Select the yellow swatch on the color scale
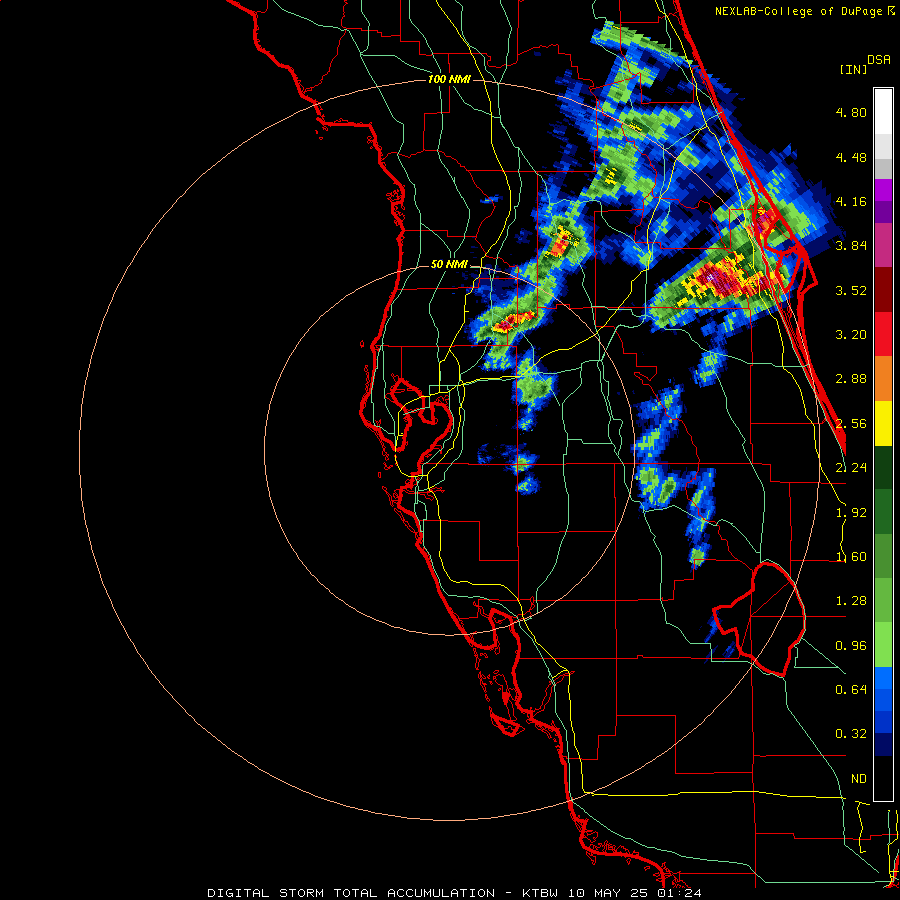Screen dimensions: 900x900 883,423
